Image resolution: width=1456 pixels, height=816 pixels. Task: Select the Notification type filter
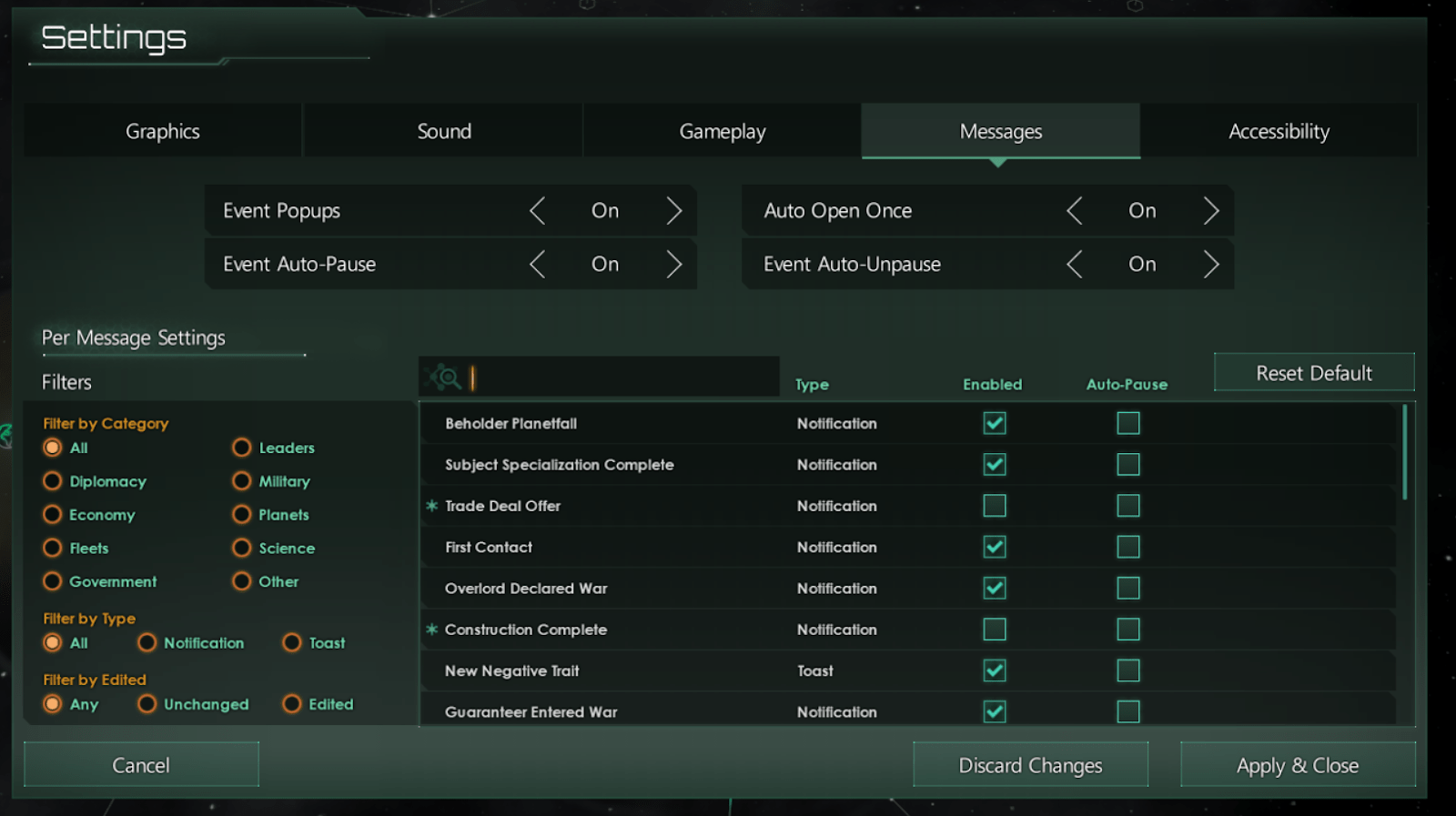click(x=147, y=643)
